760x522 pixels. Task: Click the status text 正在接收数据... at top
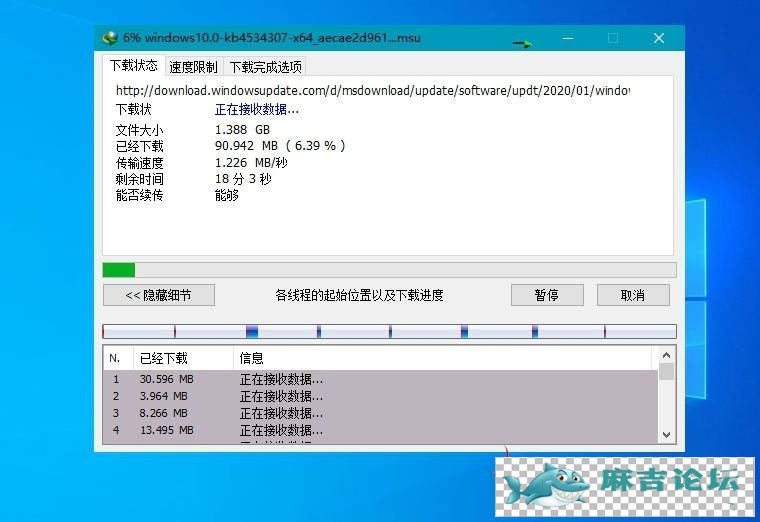pos(257,110)
